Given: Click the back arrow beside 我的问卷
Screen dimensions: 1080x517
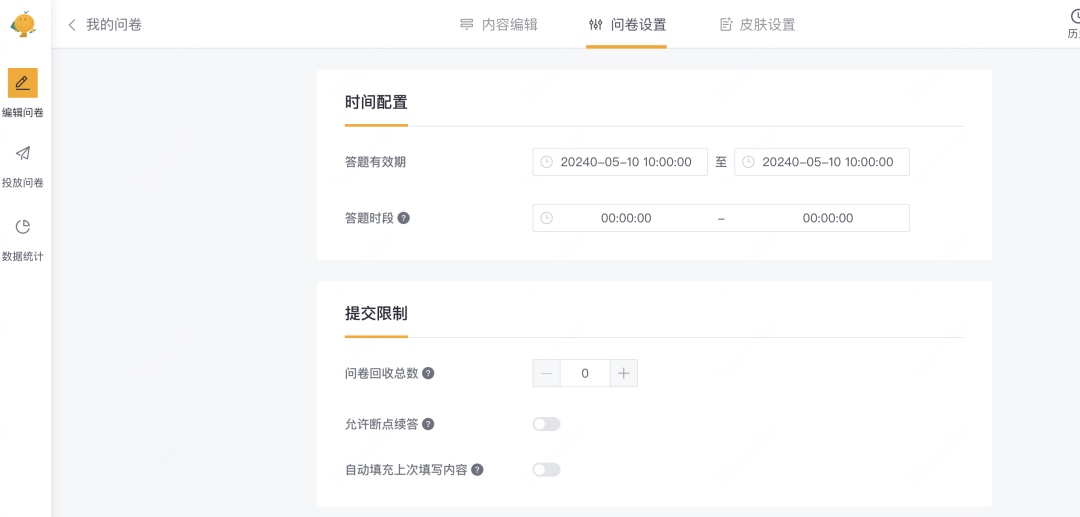Looking at the screenshot, I should pos(72,25).
